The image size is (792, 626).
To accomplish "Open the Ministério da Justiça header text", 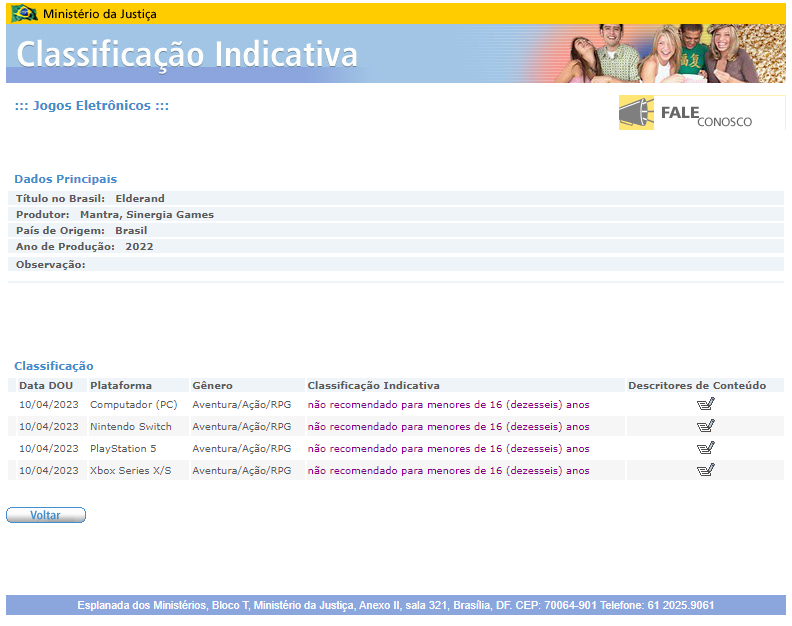I will 99,14.
